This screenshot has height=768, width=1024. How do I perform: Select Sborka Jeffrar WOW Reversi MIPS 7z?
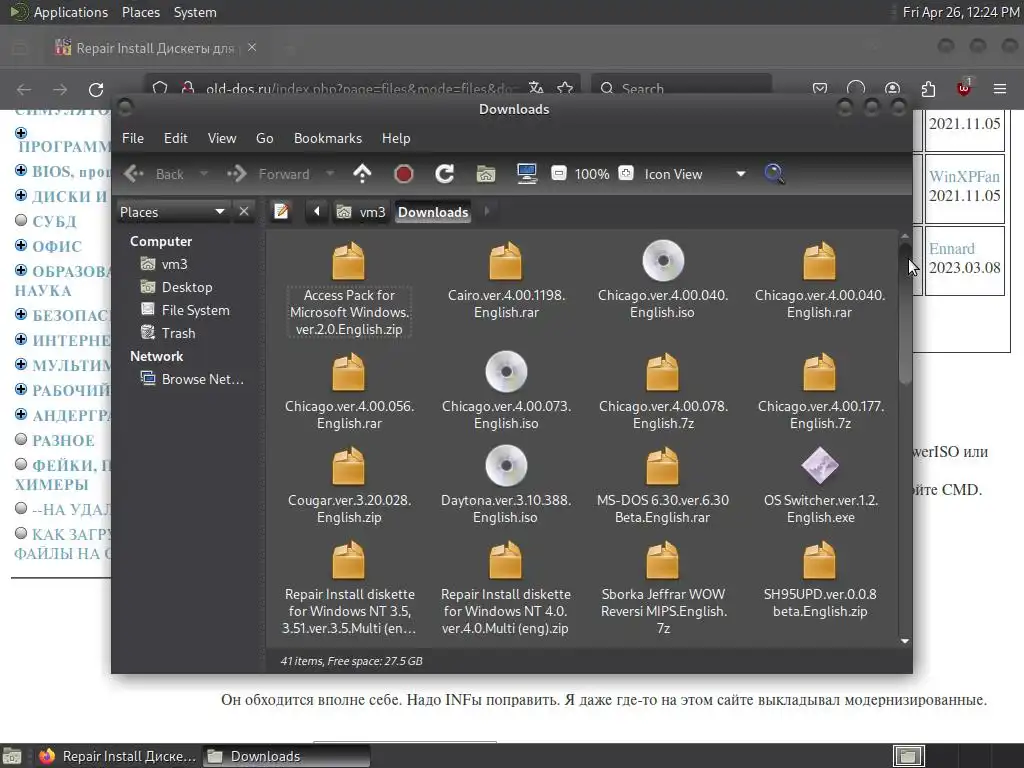click(663, 587)
